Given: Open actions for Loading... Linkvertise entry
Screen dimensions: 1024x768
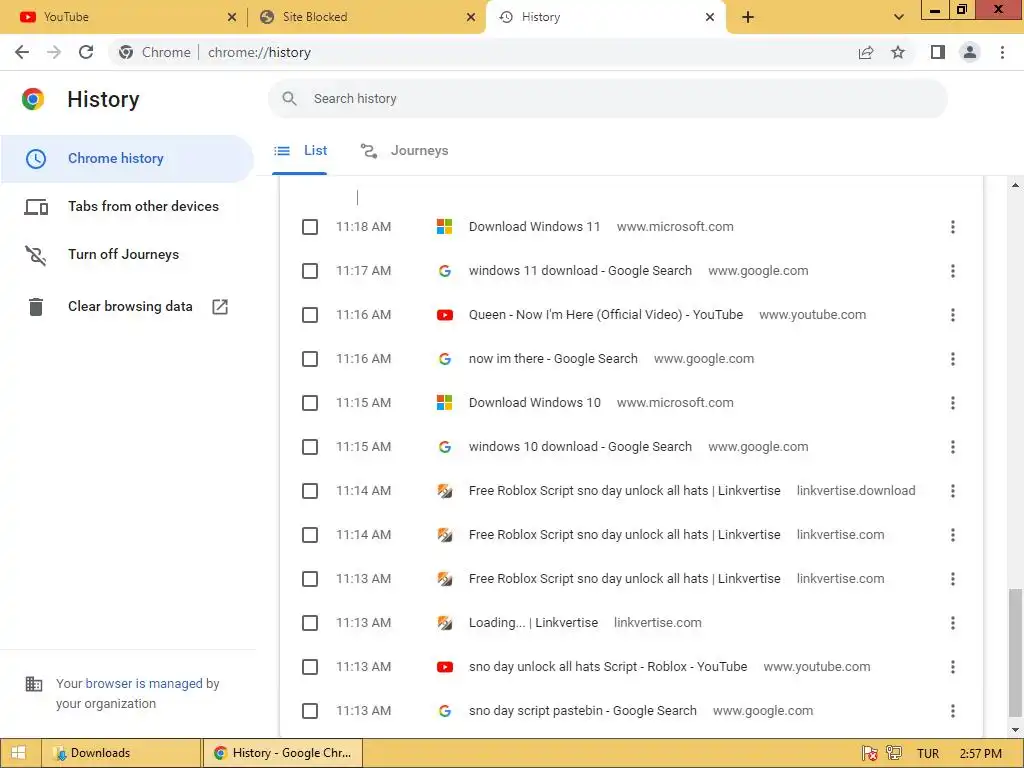Looking at the screenshot, I should (953, 623).
